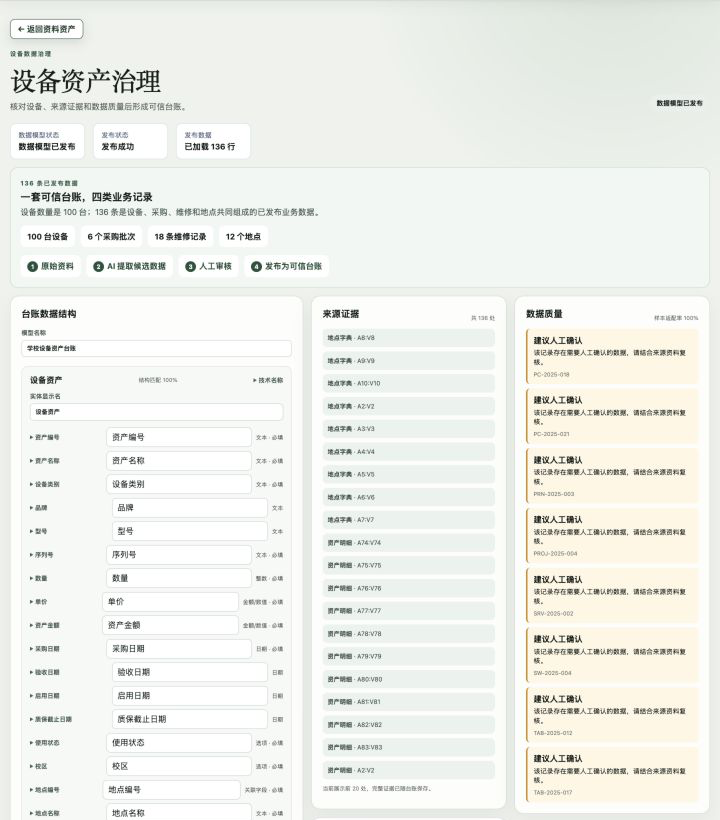
Task: Open the quality card for PC-2025-018
Action: coord(612,357)
